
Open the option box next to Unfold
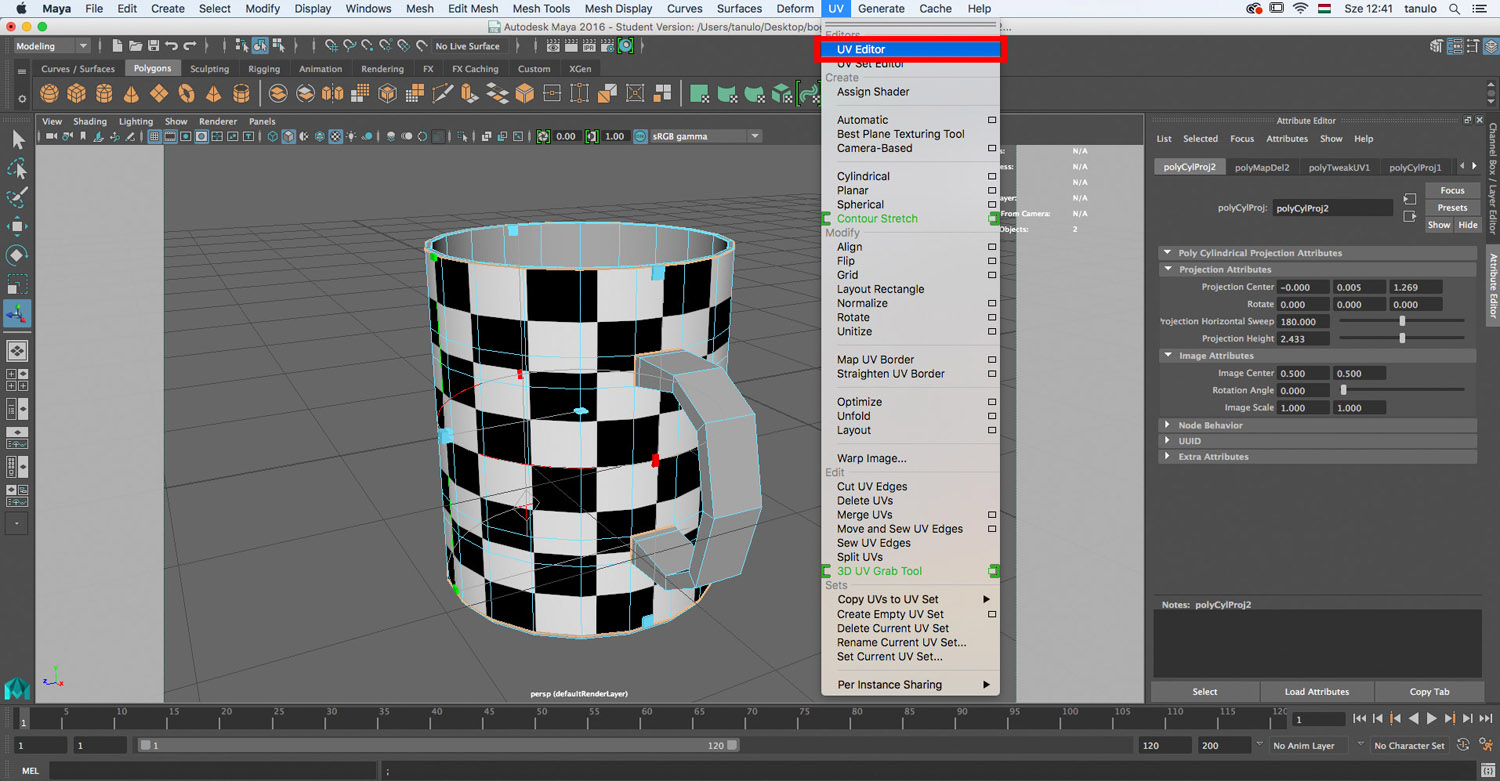point(992,416)
